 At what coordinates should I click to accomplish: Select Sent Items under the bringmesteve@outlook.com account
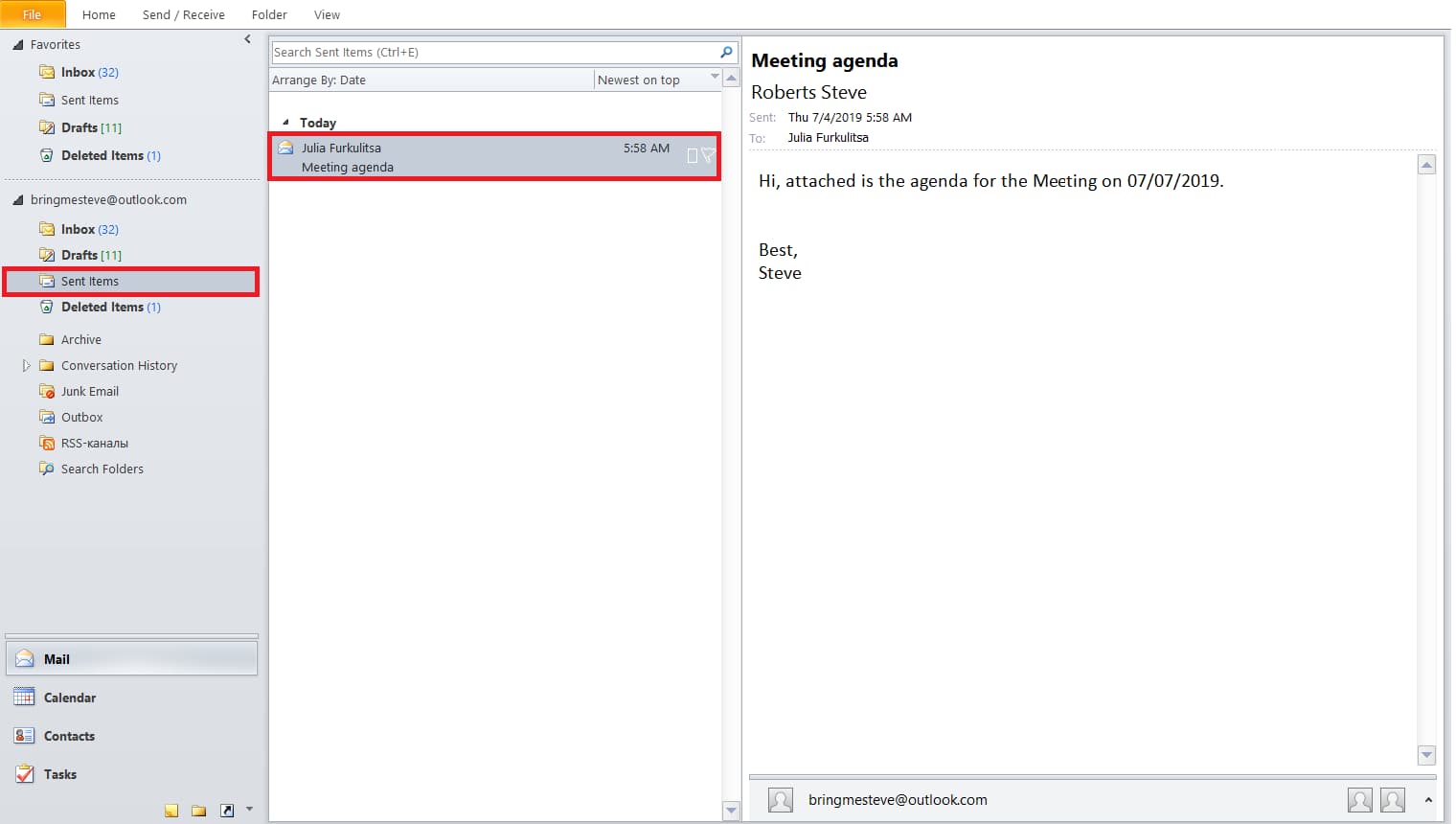(x=131, y=282)
